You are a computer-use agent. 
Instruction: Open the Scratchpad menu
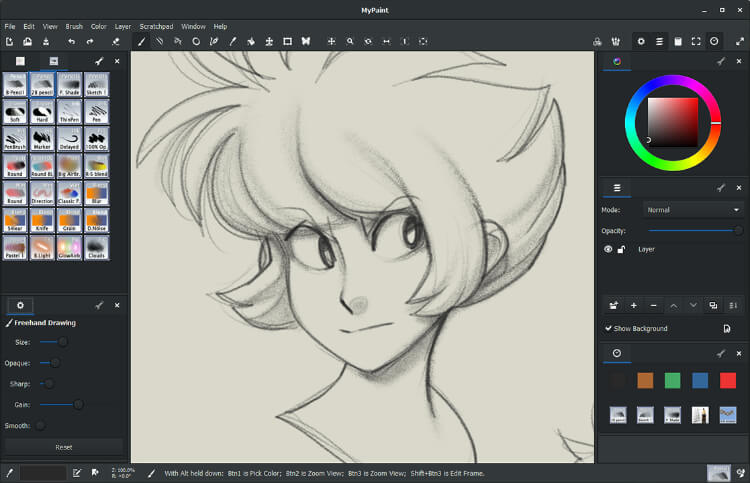156,26
